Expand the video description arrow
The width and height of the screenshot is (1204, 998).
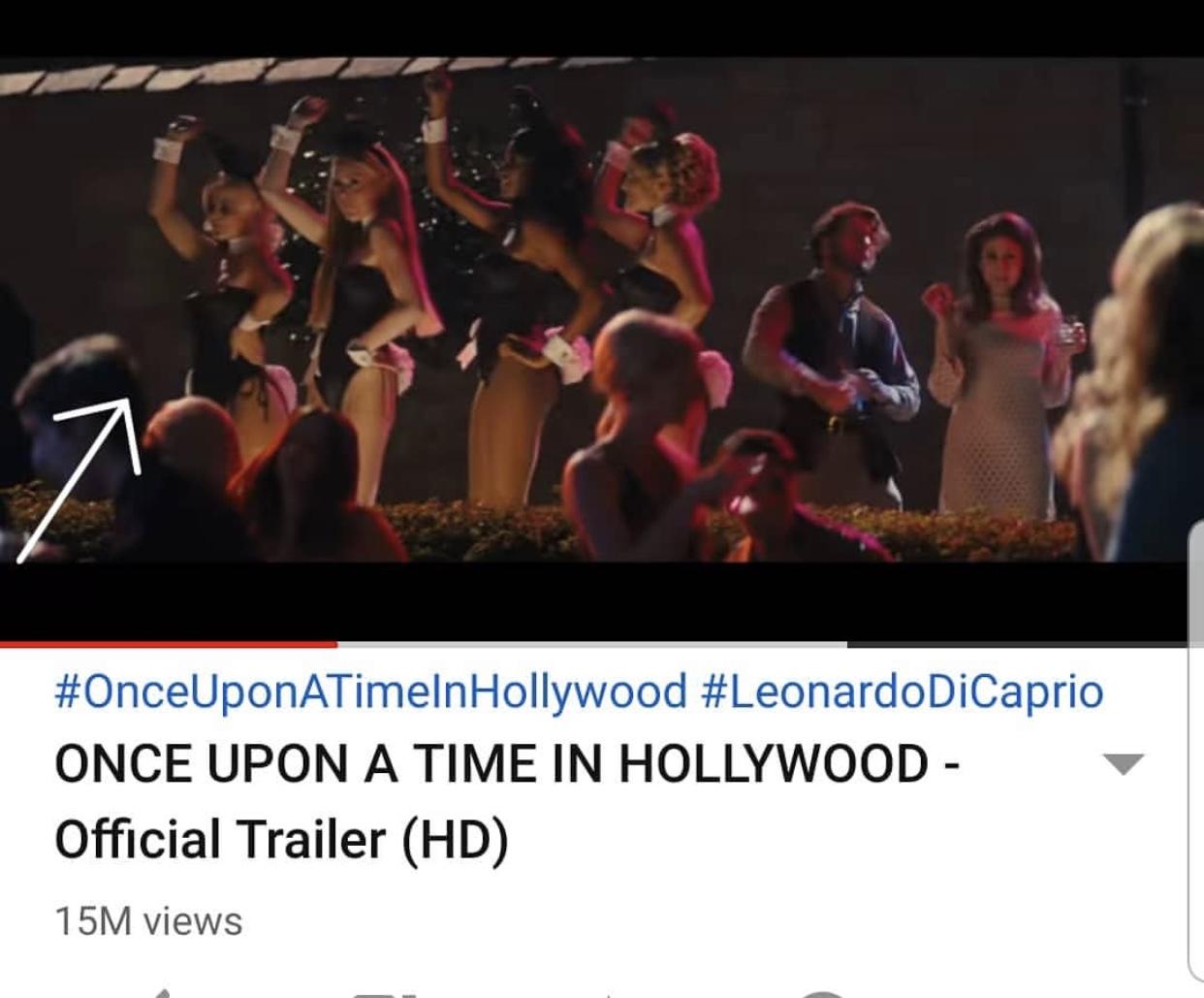pos(1124,764)
